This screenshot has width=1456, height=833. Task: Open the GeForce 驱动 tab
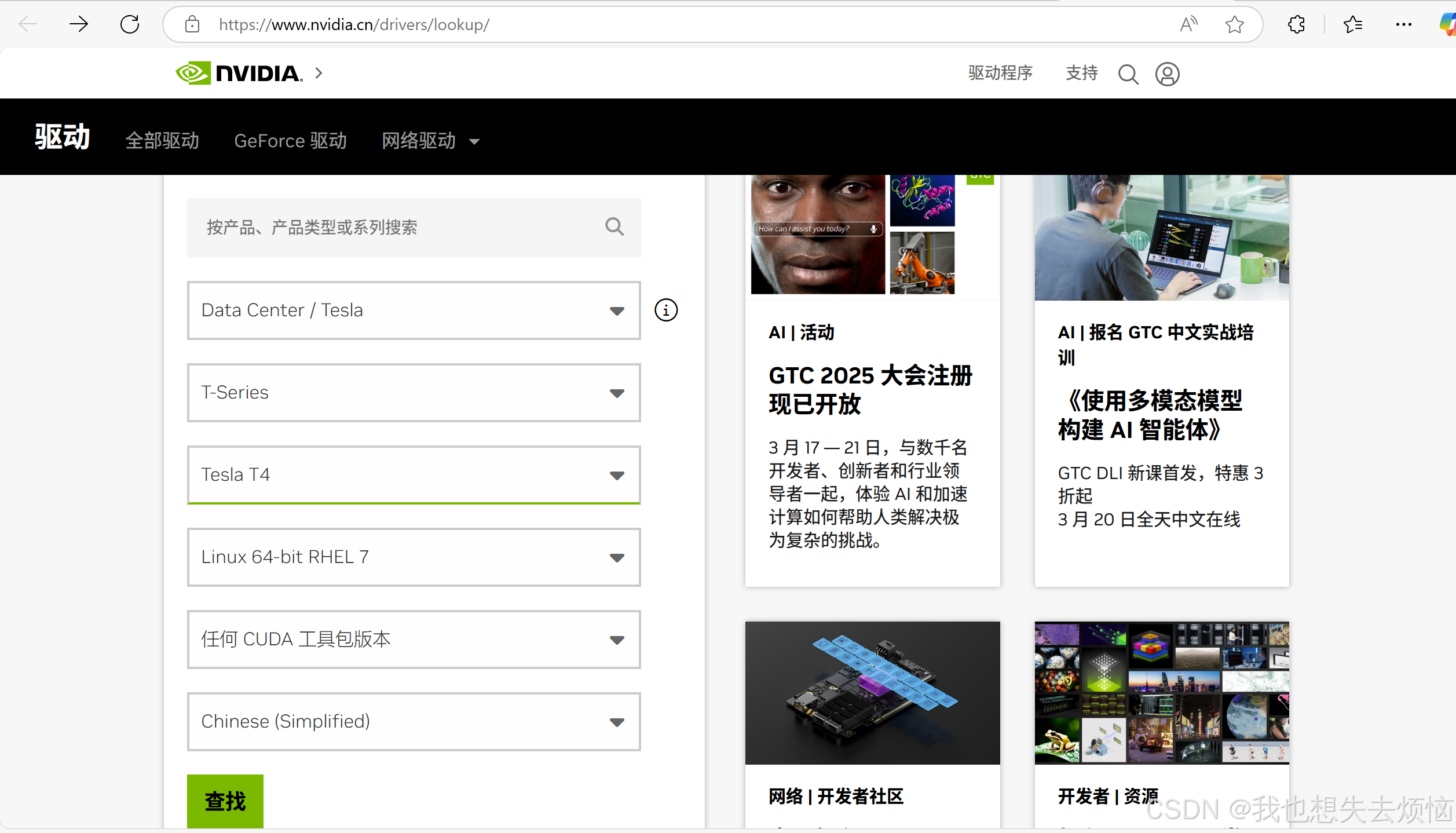290,141
